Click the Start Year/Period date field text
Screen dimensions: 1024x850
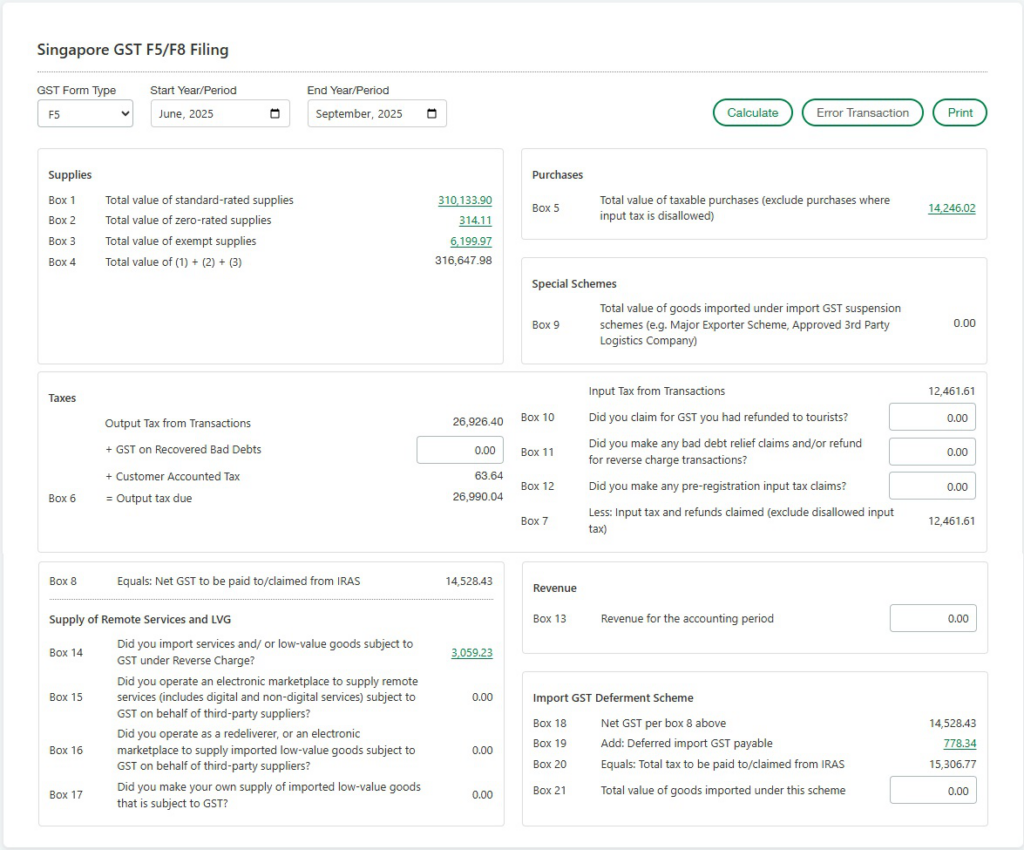(187, 114)
